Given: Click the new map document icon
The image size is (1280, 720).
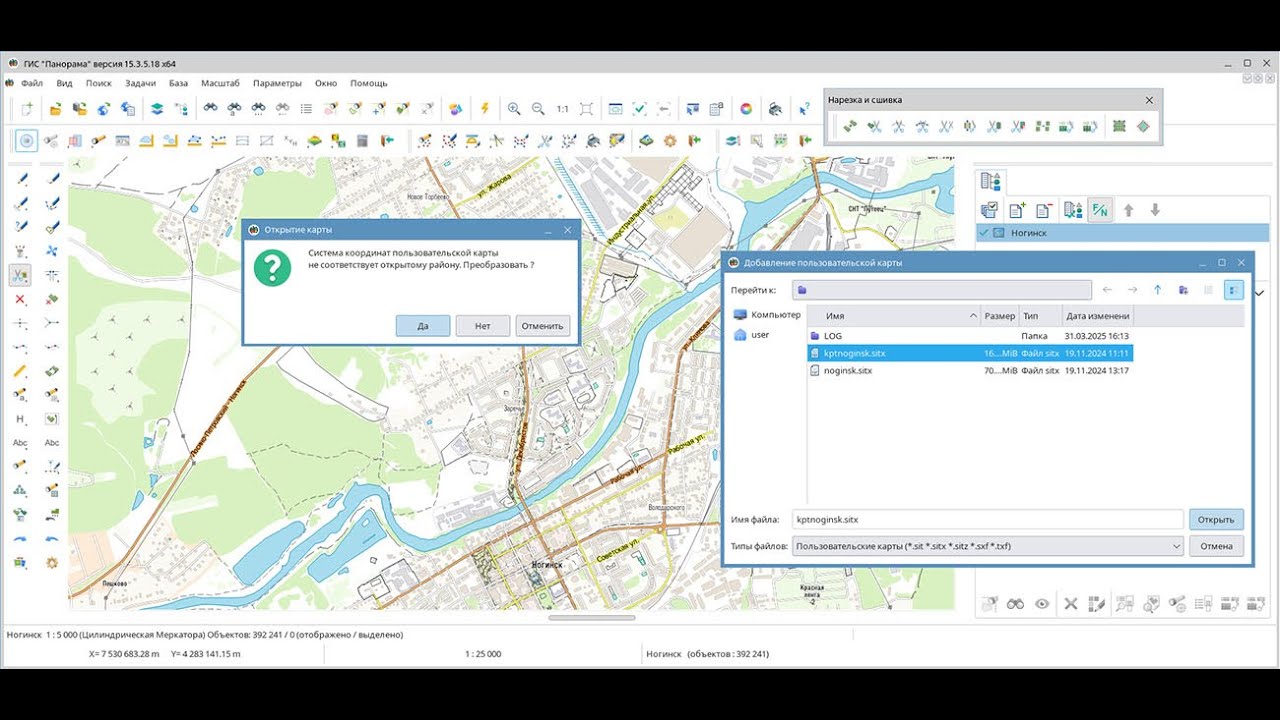Looking at the screenshot, I should click(x=27, y=109).
